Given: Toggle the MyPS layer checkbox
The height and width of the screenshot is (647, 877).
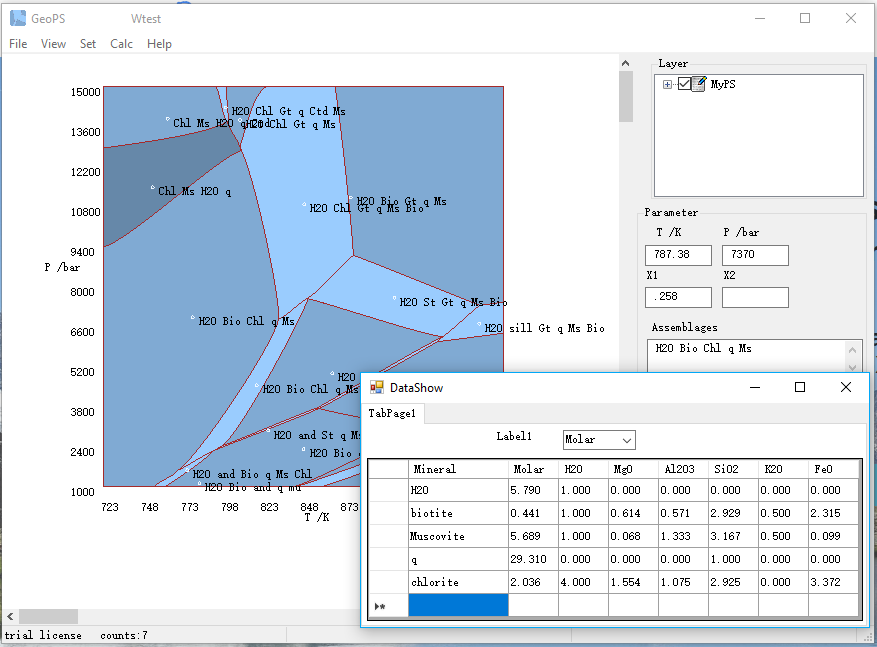Looking at the screenshot, I should [x=684, y=85].
